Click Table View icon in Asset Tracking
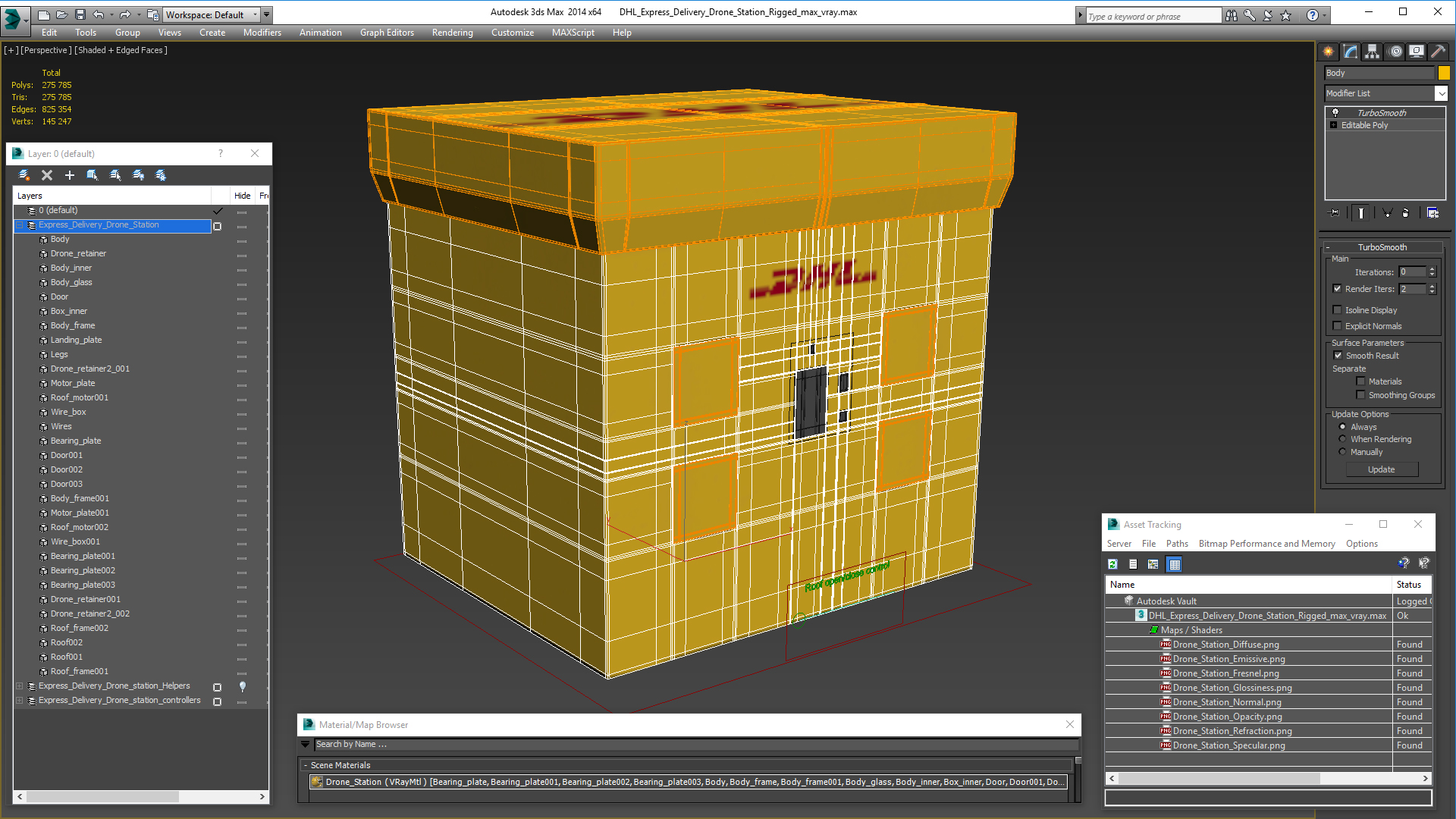 point(1175,564)
